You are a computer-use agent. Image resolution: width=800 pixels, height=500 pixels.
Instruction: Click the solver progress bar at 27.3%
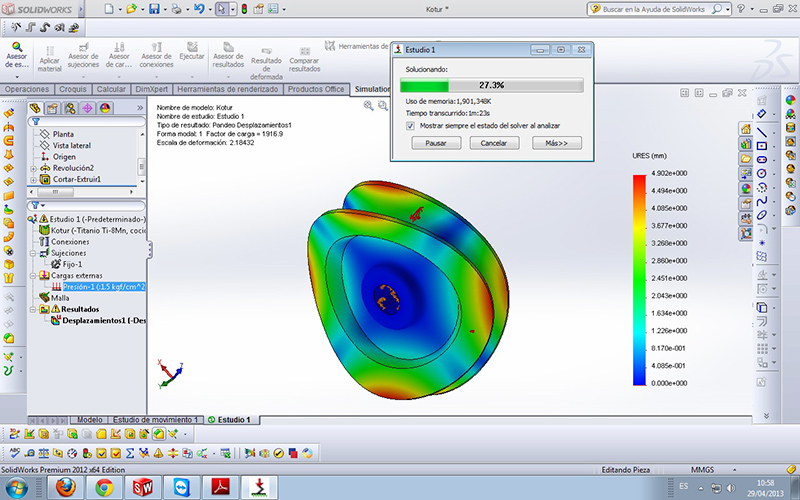[491, 86]
